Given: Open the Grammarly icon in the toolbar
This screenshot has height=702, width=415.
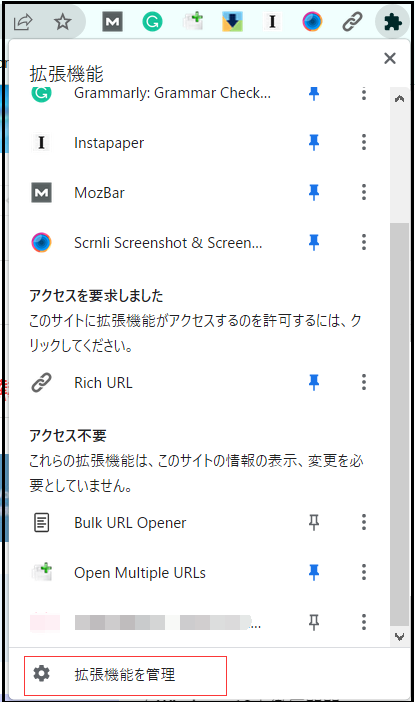Looking at the screenshot, I should pyautogui.click(x=152, y=21).
